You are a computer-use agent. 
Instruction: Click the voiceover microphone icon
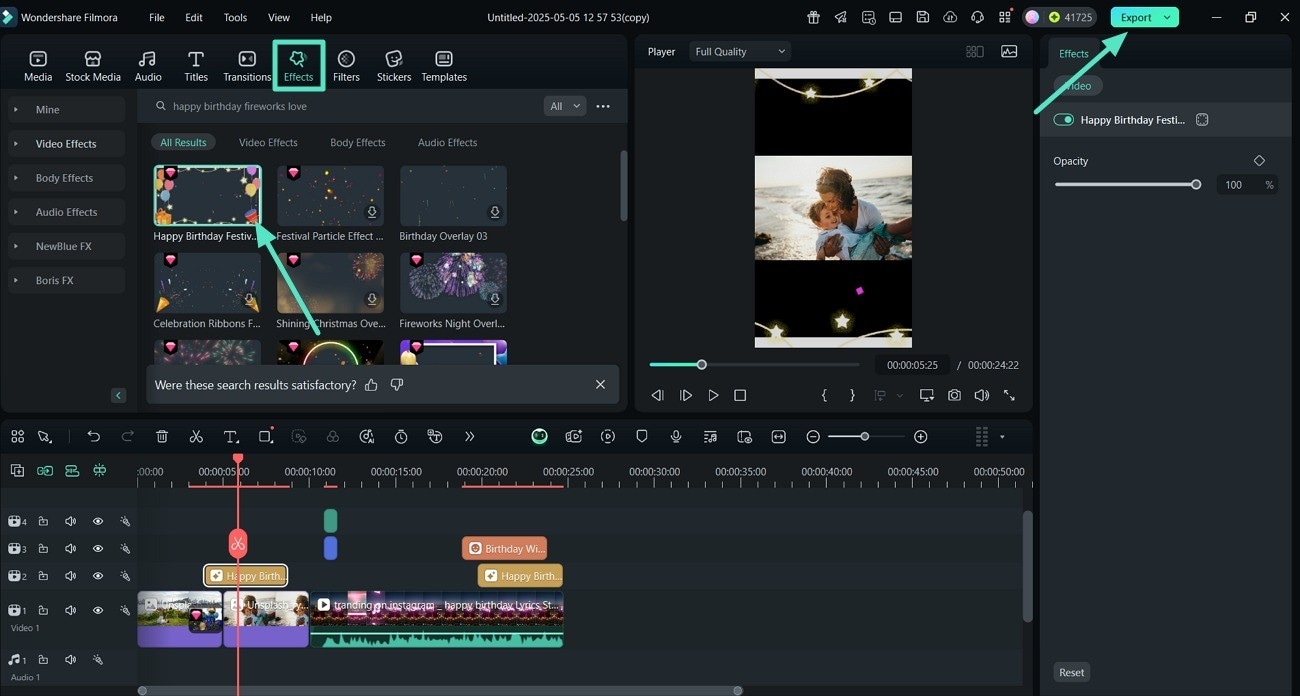(676, 436)
